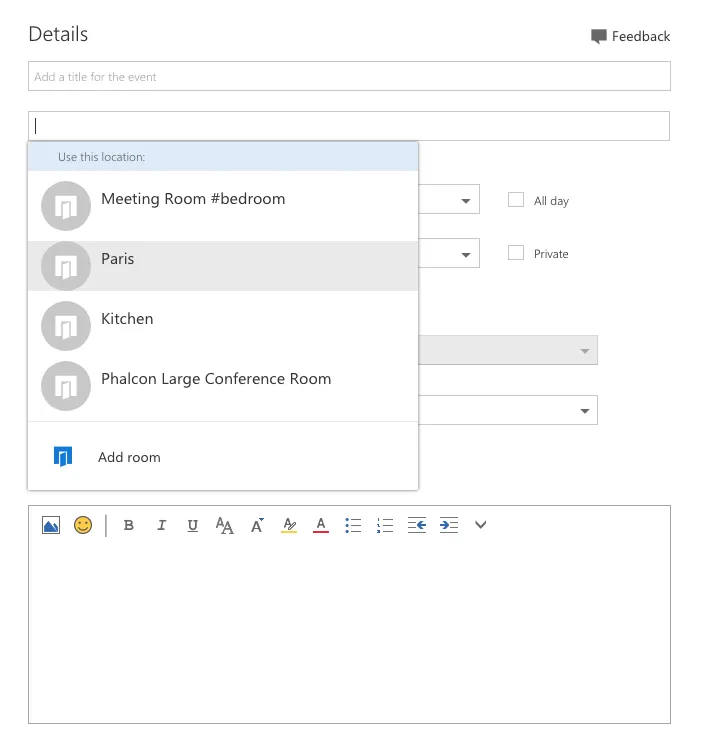Select Phalcon Large Conference Room
The image size is (703, 755).
[223, 386]
